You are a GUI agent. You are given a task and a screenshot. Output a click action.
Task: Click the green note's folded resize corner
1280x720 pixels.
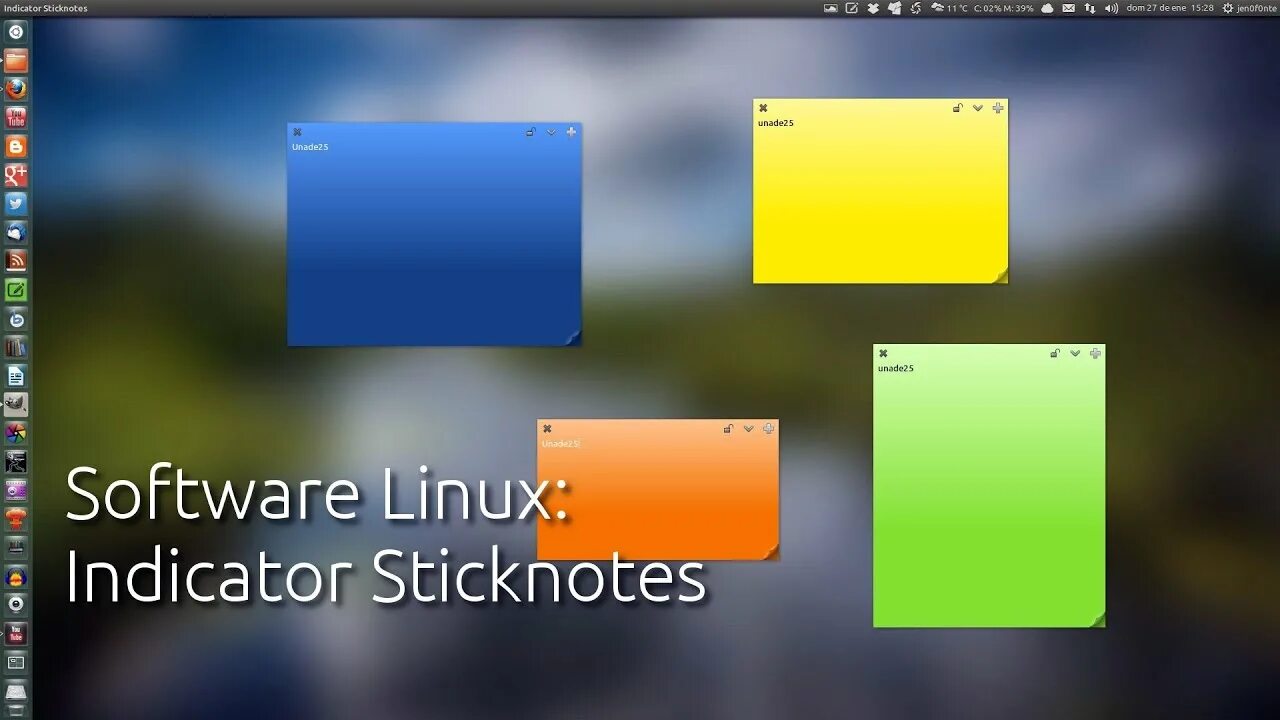1097,620
